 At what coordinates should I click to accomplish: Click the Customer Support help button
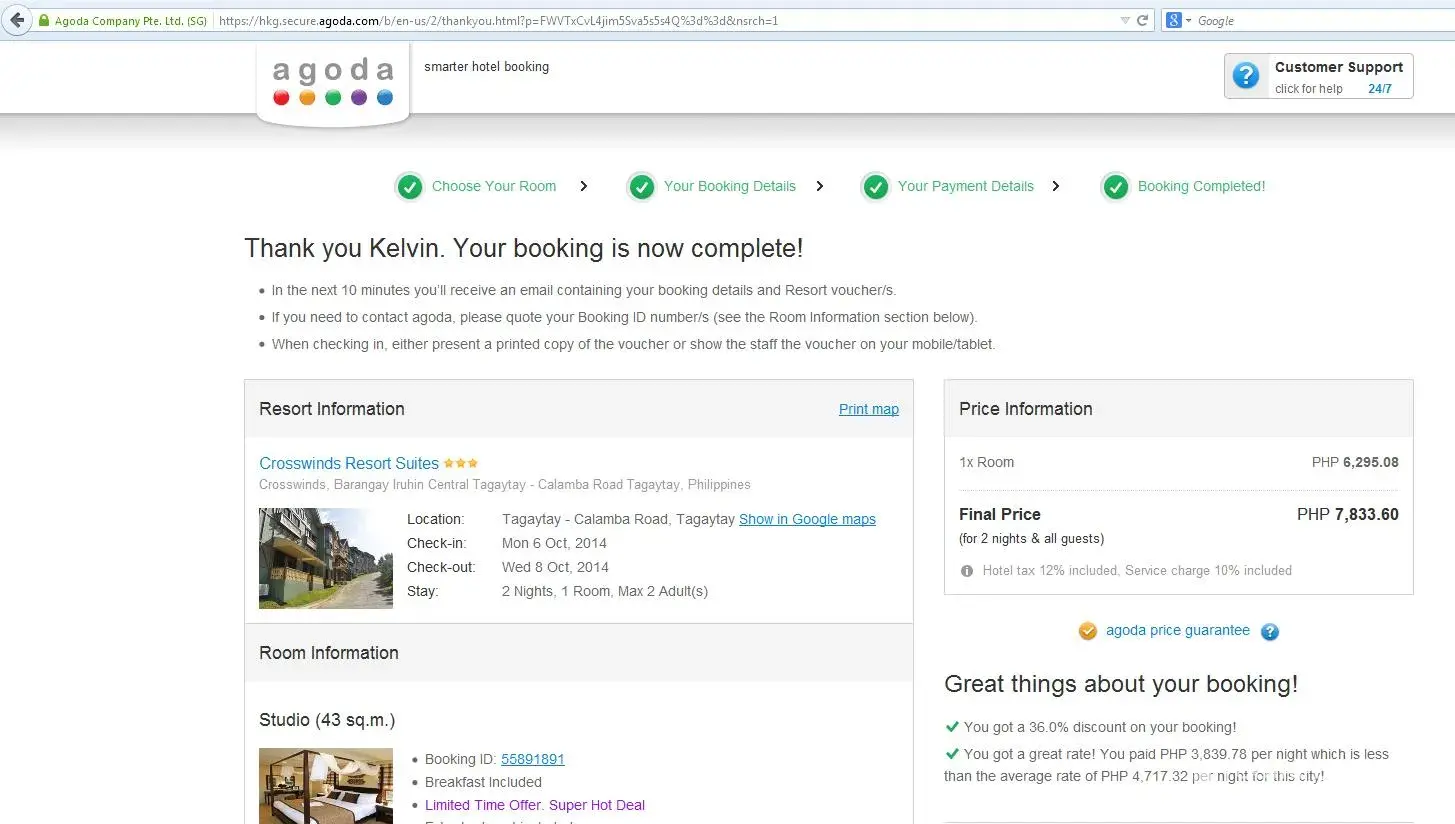pyautogui.click(x=1318, y=76)
